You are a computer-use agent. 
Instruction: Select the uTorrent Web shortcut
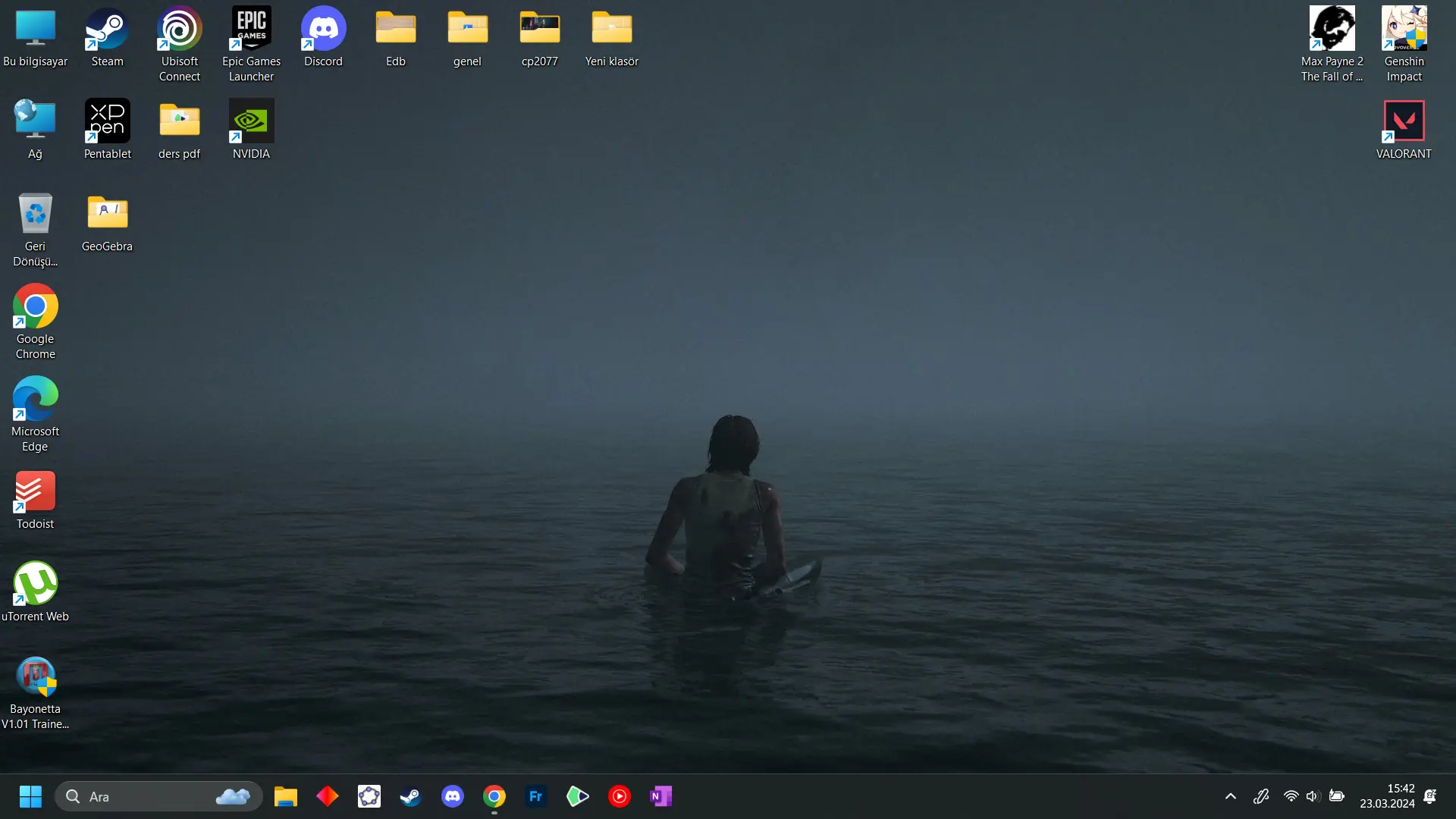click(36, 592)
